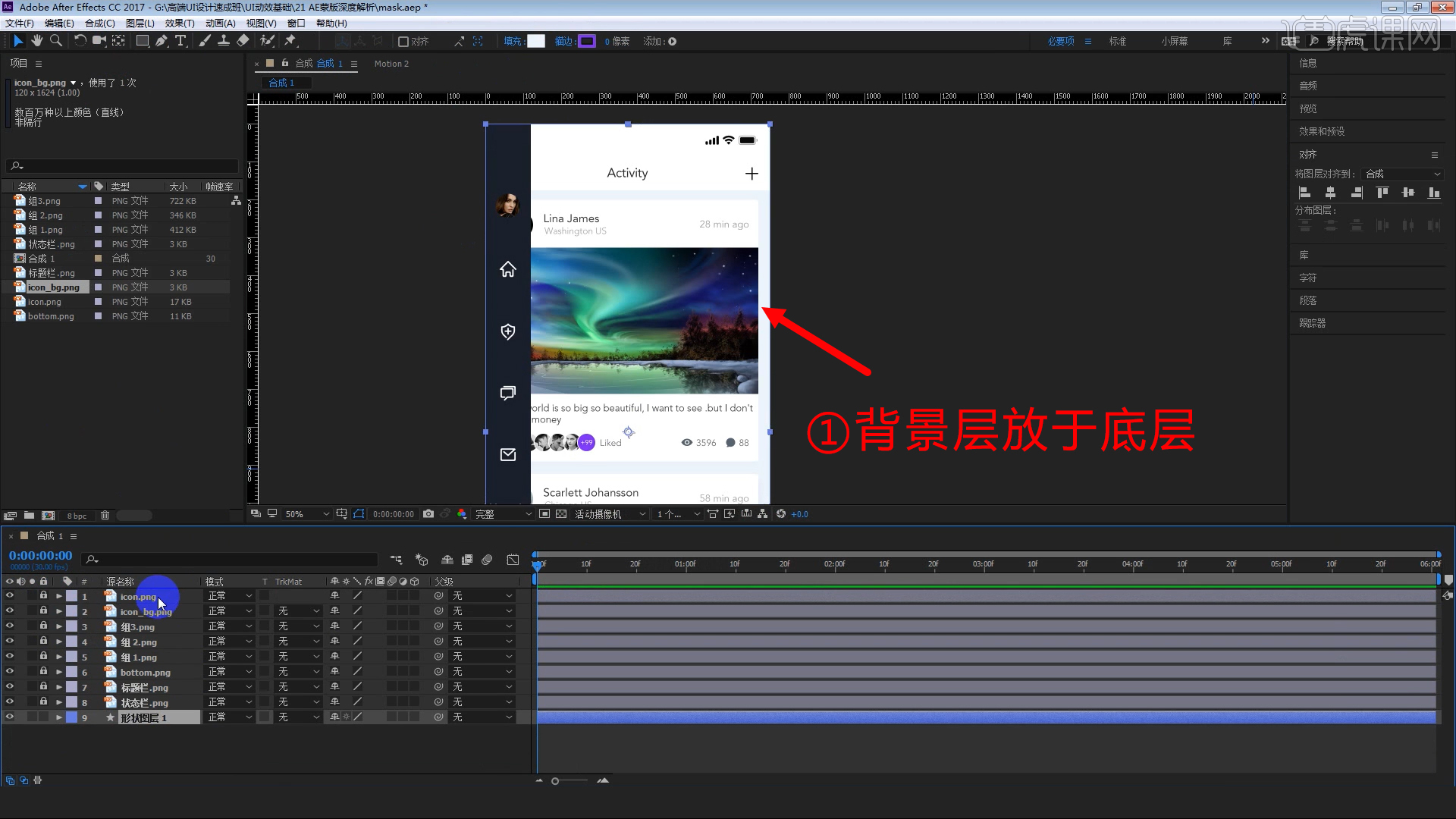Hide the 组3.png layer with its eye toggle

point(10,626)
